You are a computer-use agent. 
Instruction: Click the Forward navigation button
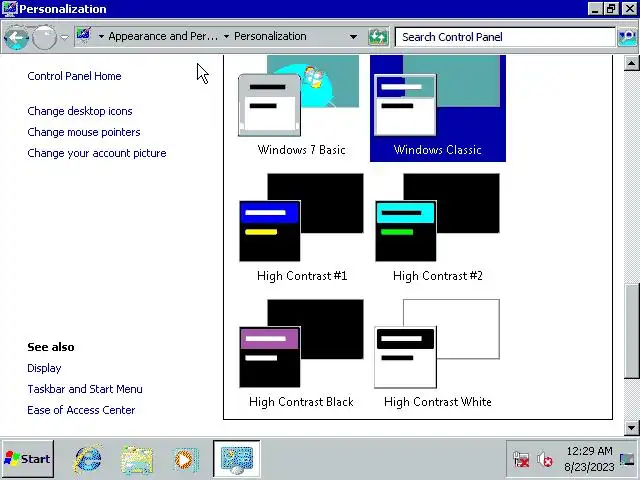coord(44,38)
